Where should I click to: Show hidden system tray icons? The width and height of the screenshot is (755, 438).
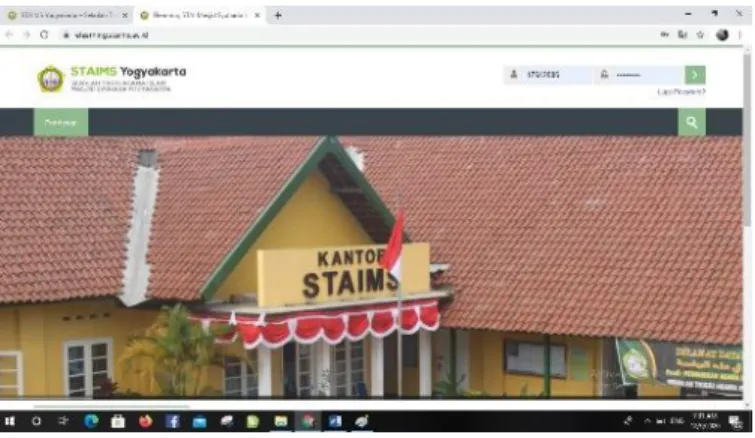tap(648, 421)
